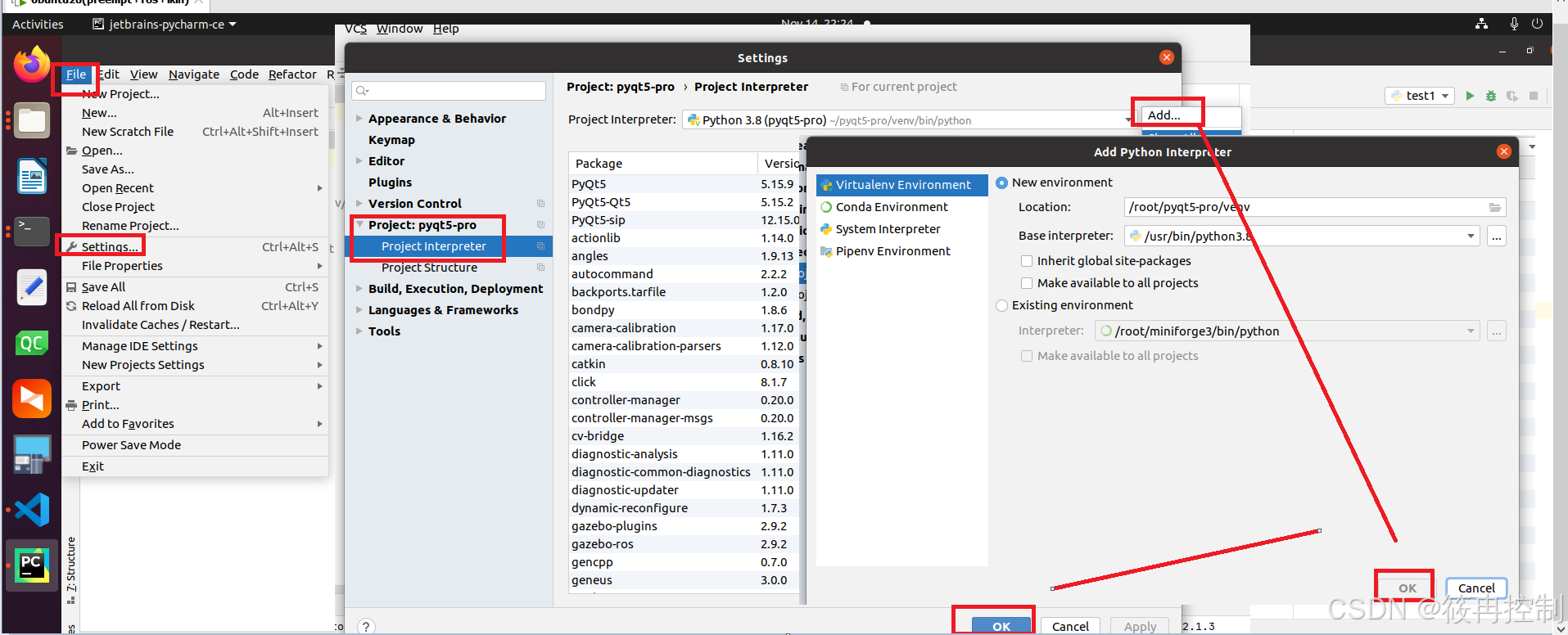Open the Base interpreter dropdown
Image resolution: width=1568 pixels, height=635 pixels.
[x=1471, y=236]
